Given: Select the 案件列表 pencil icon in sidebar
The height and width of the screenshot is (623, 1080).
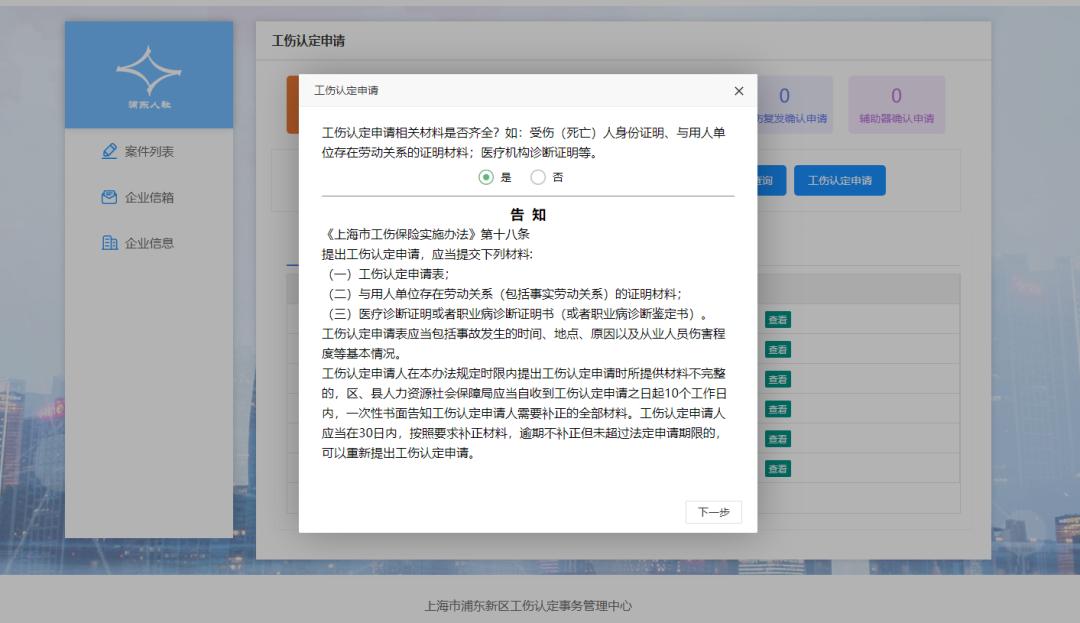Looking at the screenshot, I should pyautogui.click(x=110, y=151).
